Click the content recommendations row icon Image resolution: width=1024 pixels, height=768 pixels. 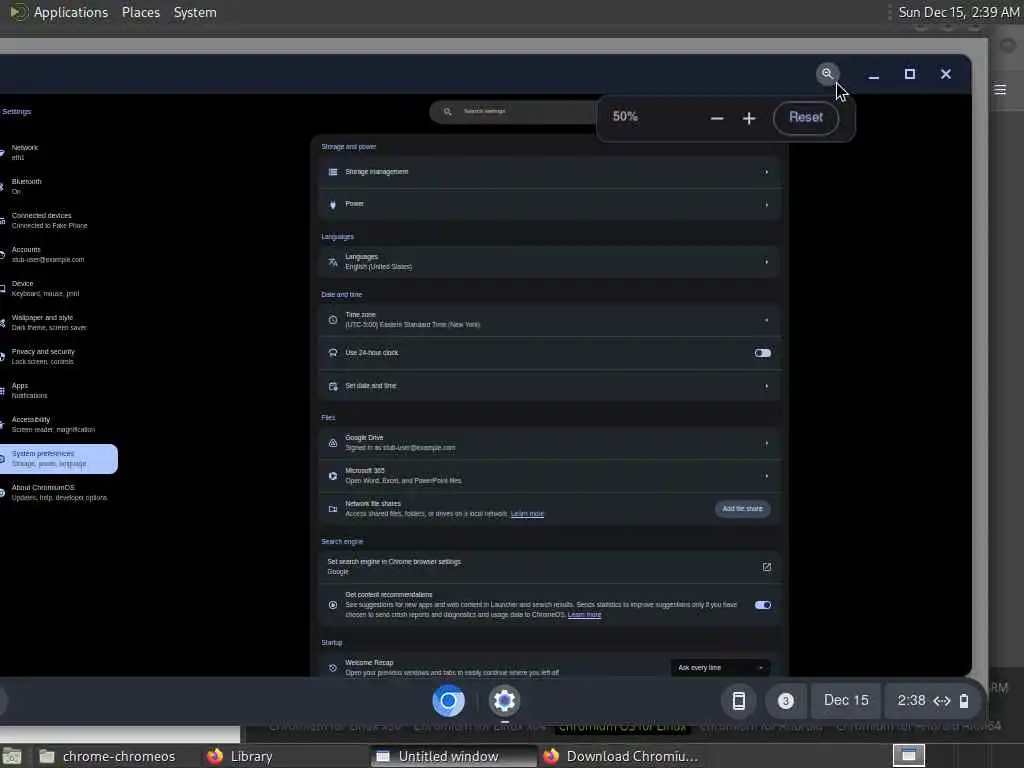333,605
